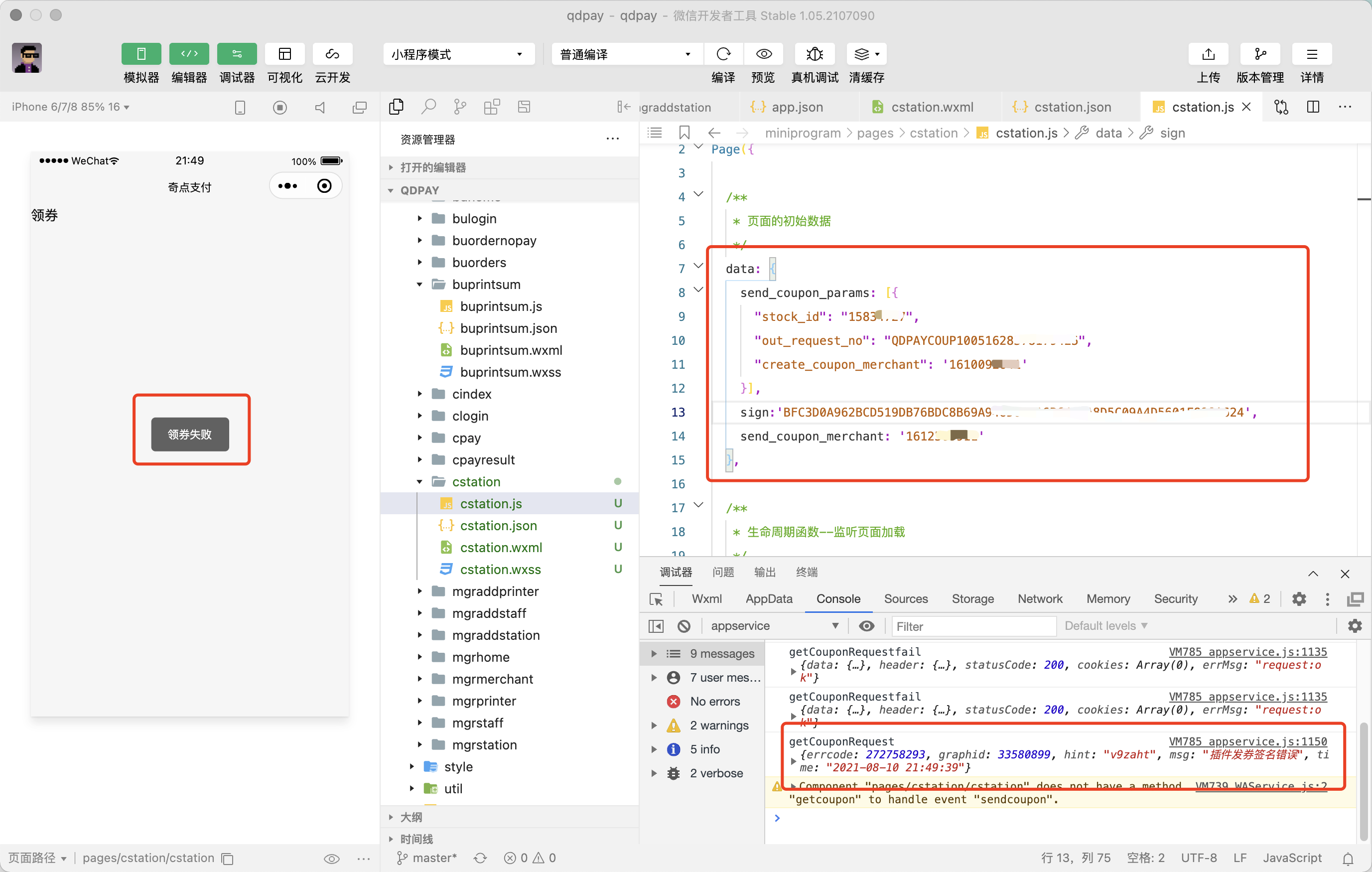
Task: Click the search icon in the sidebar
Action: coord(428,107)
